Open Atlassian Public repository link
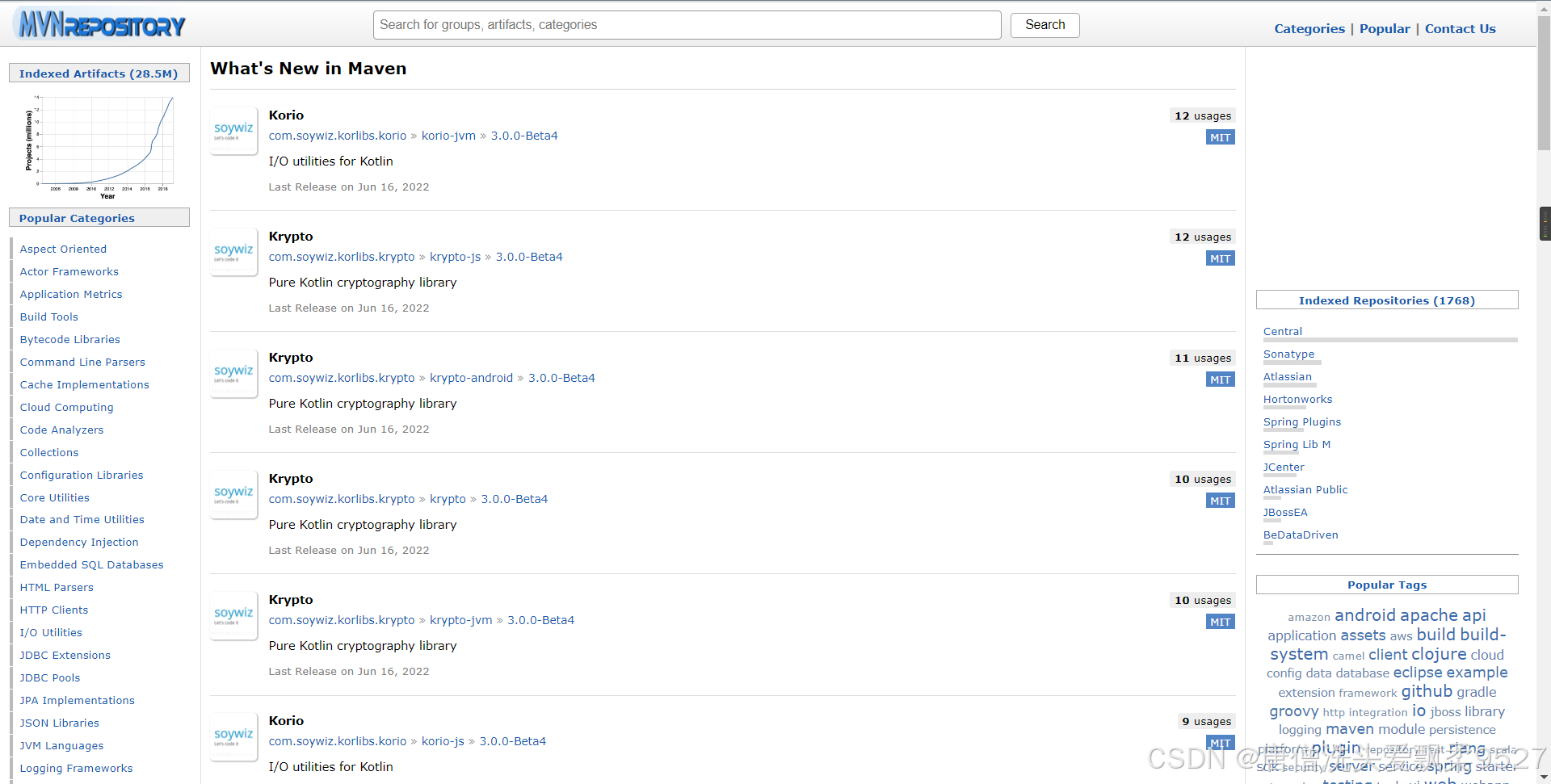 [x=1305, y=490]
